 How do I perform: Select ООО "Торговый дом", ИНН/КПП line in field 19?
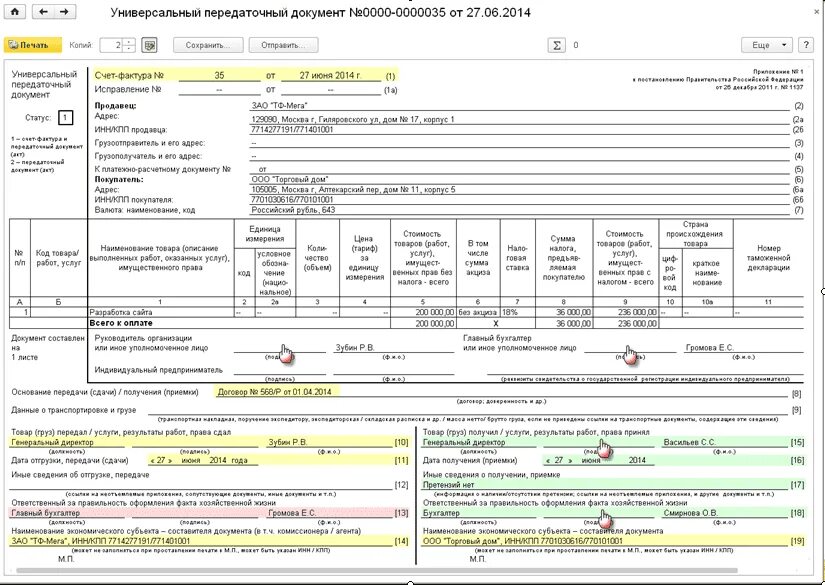point(522,541)
